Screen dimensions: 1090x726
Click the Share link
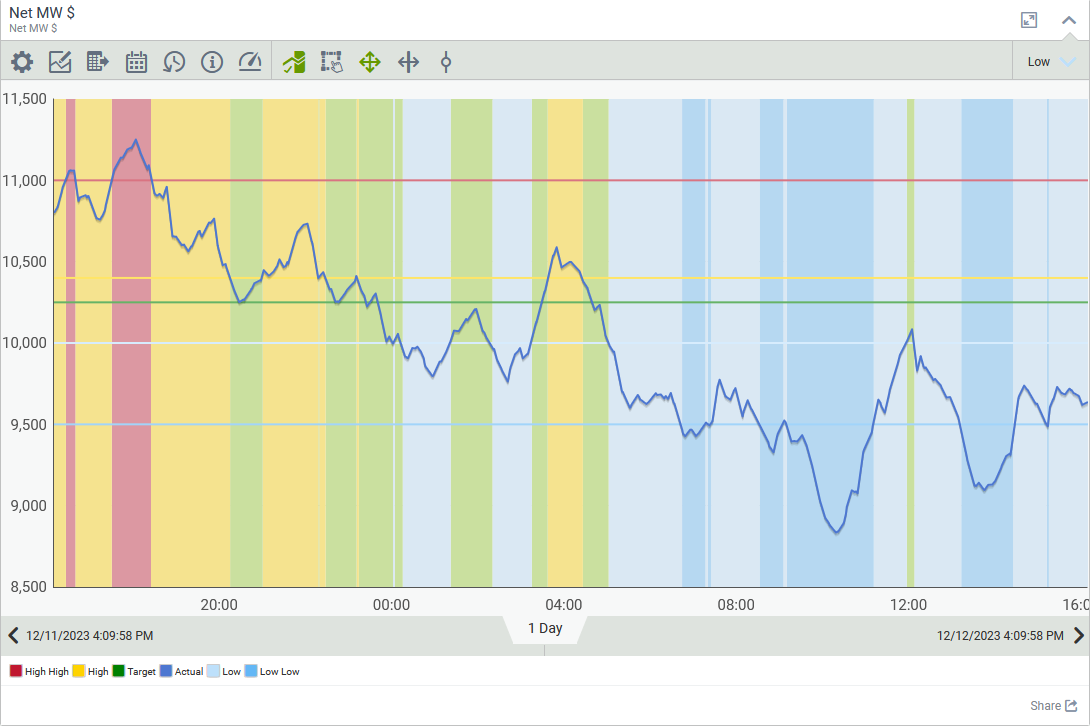point(1054,706)
